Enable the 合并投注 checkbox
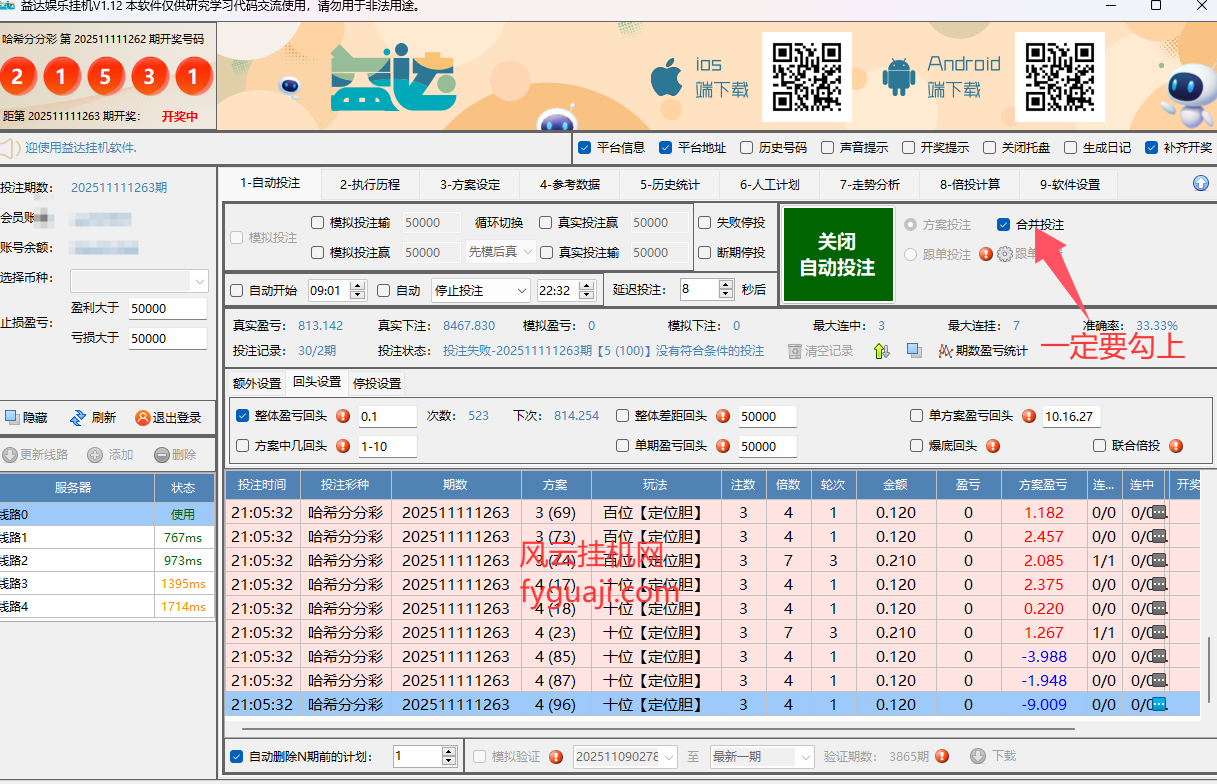 click(1002, 224)
